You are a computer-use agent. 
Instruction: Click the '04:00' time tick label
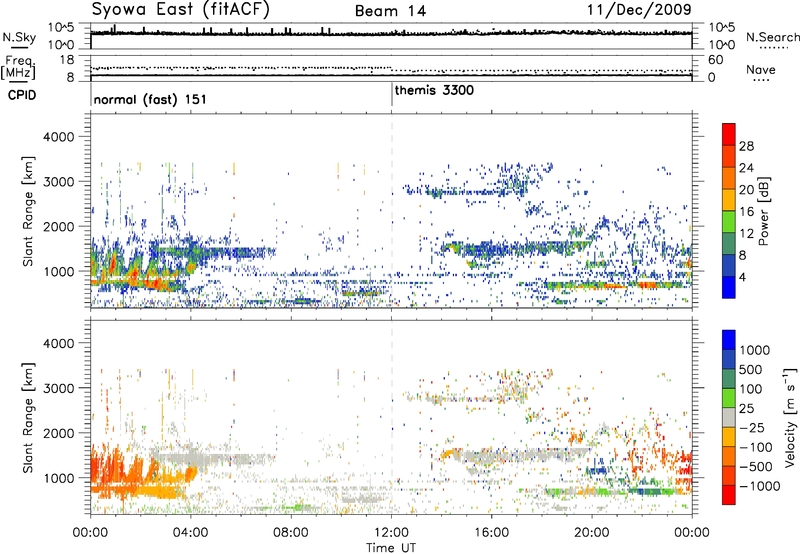coord(190,533)
